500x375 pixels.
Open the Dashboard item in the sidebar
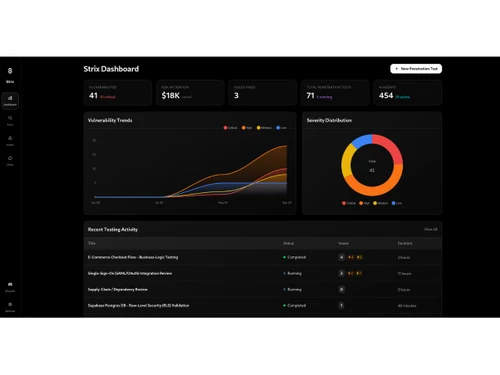pos(10,100)
